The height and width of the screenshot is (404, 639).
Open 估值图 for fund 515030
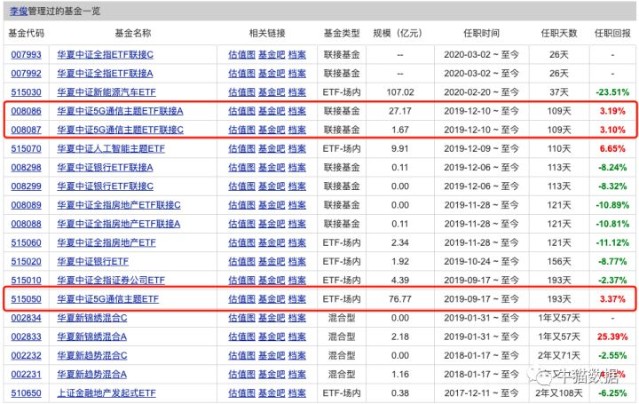(242, 92)
